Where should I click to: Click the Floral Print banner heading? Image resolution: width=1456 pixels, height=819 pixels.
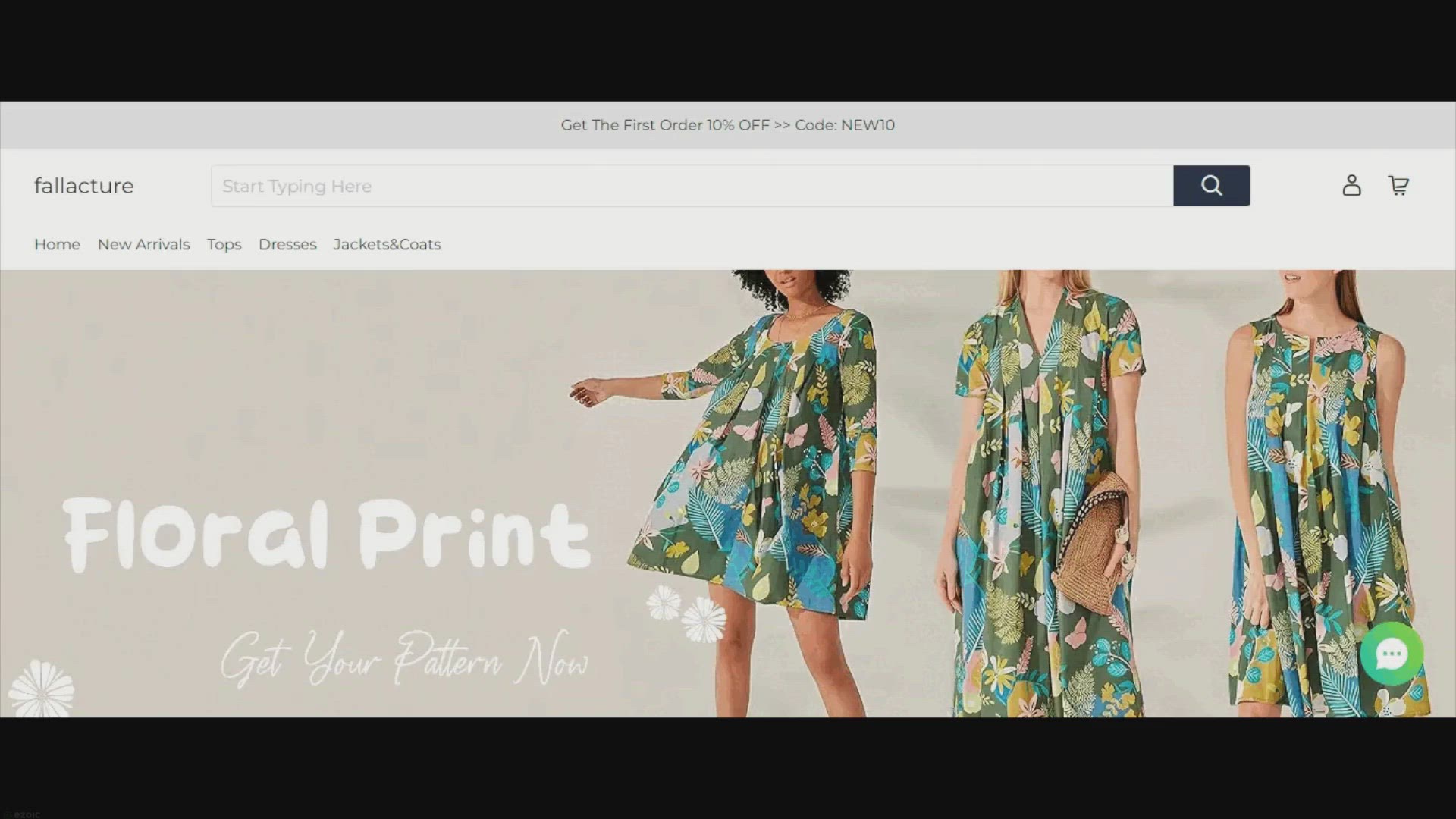click(x=326, y=534)
